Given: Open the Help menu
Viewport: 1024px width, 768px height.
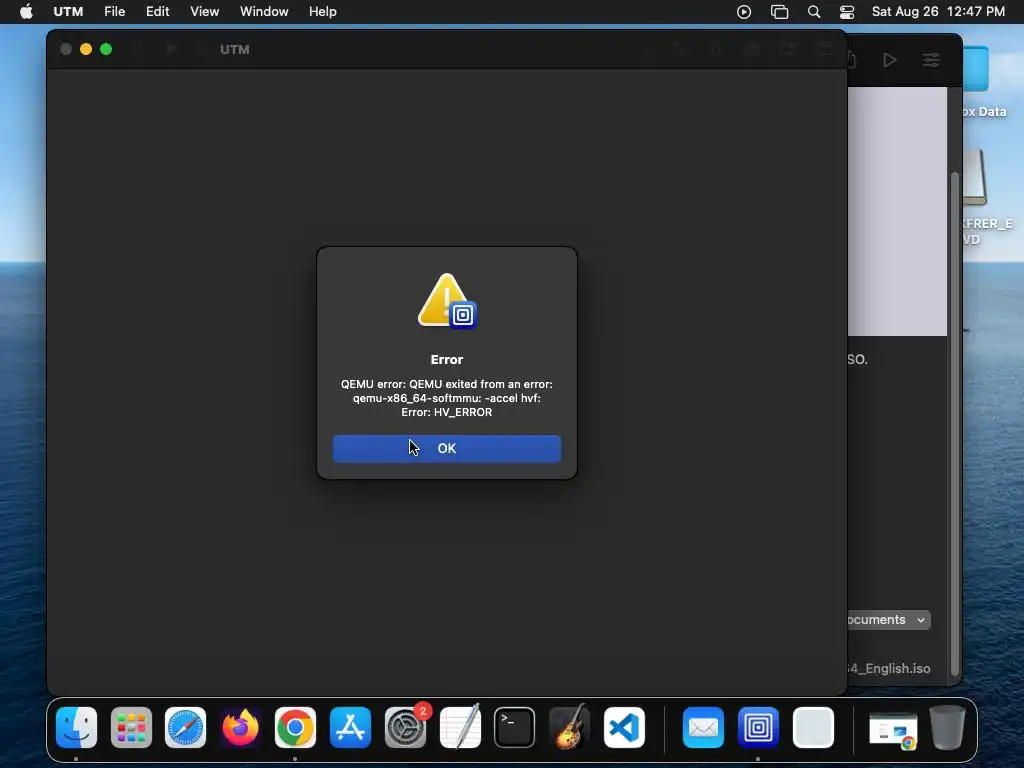Looking at the screenshot, I should point(323,12).
